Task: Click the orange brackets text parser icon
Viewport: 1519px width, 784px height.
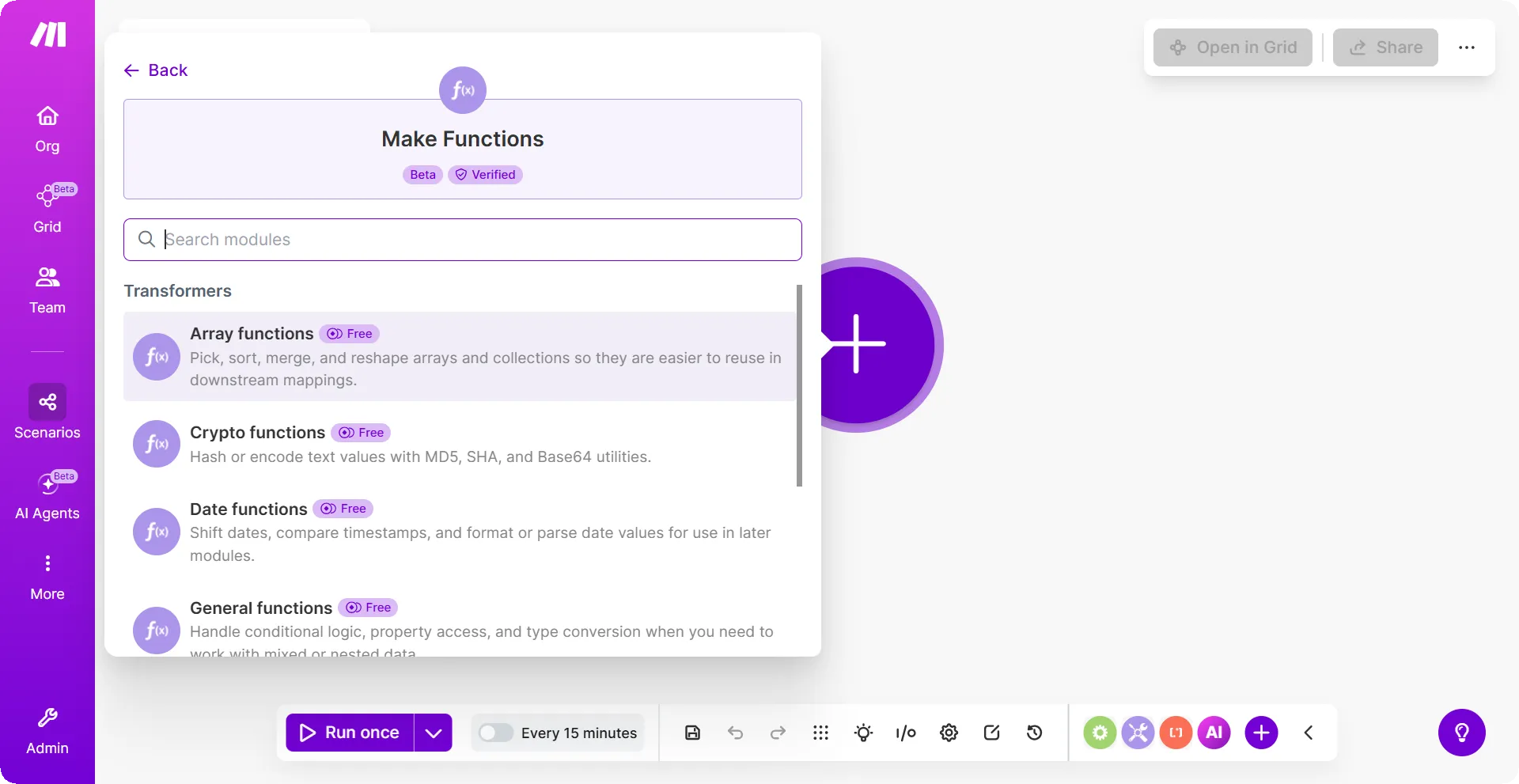Action: tap(1176, 733)
